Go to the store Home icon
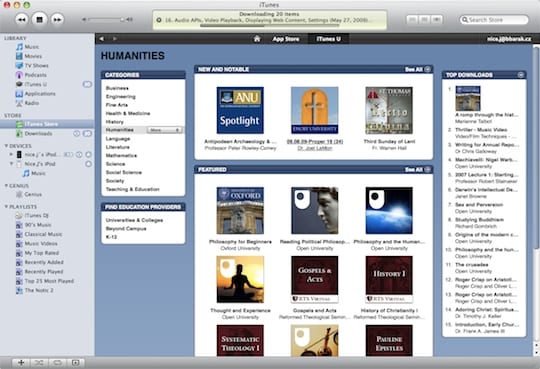 pos(257,39)
